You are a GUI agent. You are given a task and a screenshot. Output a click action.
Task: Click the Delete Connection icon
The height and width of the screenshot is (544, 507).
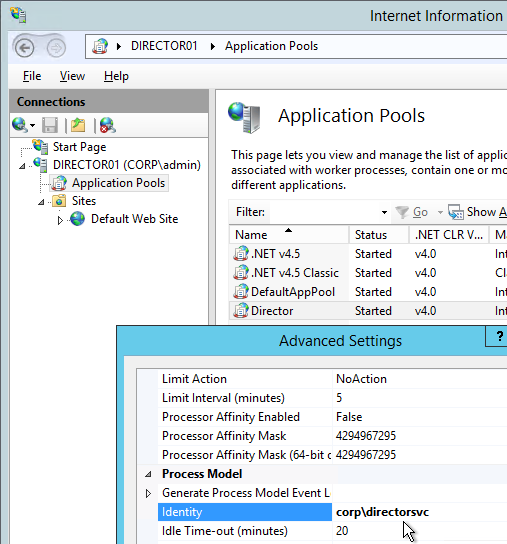tap(108, 125)
